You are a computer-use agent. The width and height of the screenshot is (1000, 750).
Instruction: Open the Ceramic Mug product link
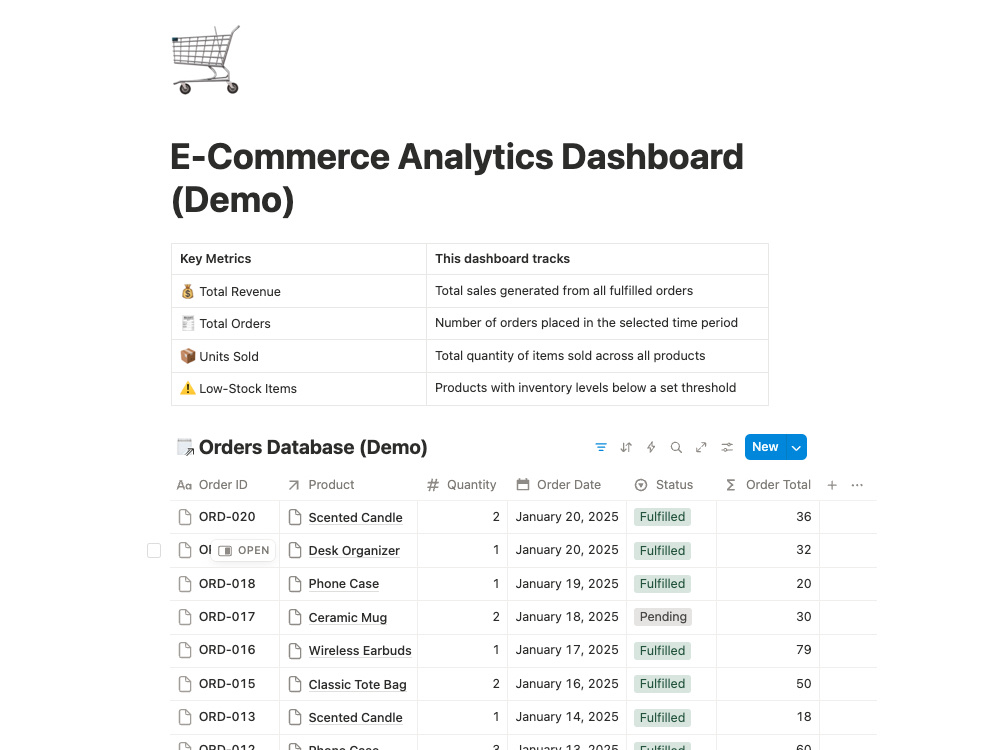348,617
